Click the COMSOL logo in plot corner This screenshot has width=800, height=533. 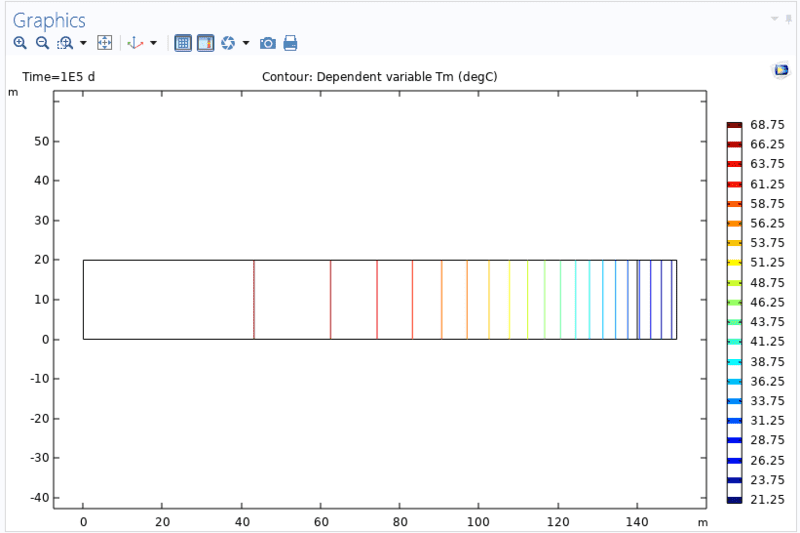coord(781,70)
